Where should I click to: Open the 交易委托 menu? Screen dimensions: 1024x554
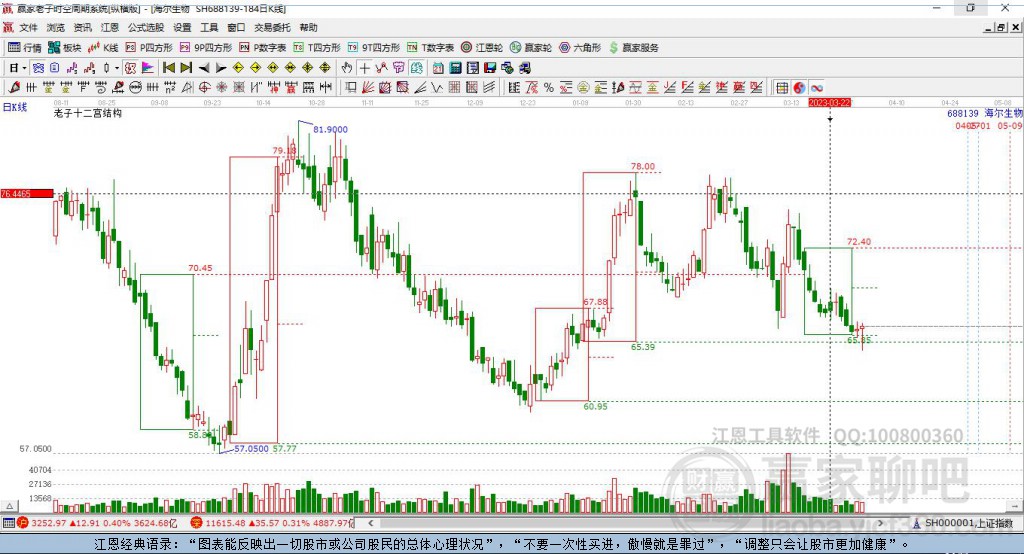coord(272,27)
